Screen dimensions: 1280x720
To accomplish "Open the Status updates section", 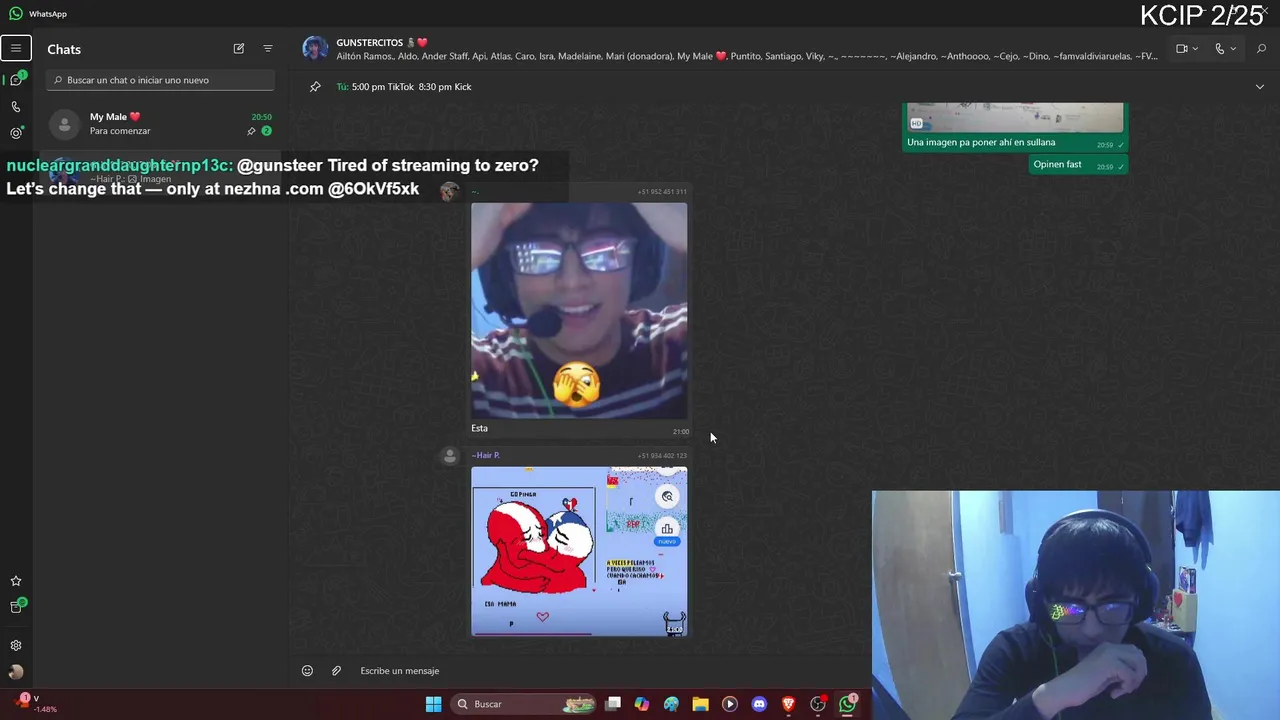I will tap(16, 132).
